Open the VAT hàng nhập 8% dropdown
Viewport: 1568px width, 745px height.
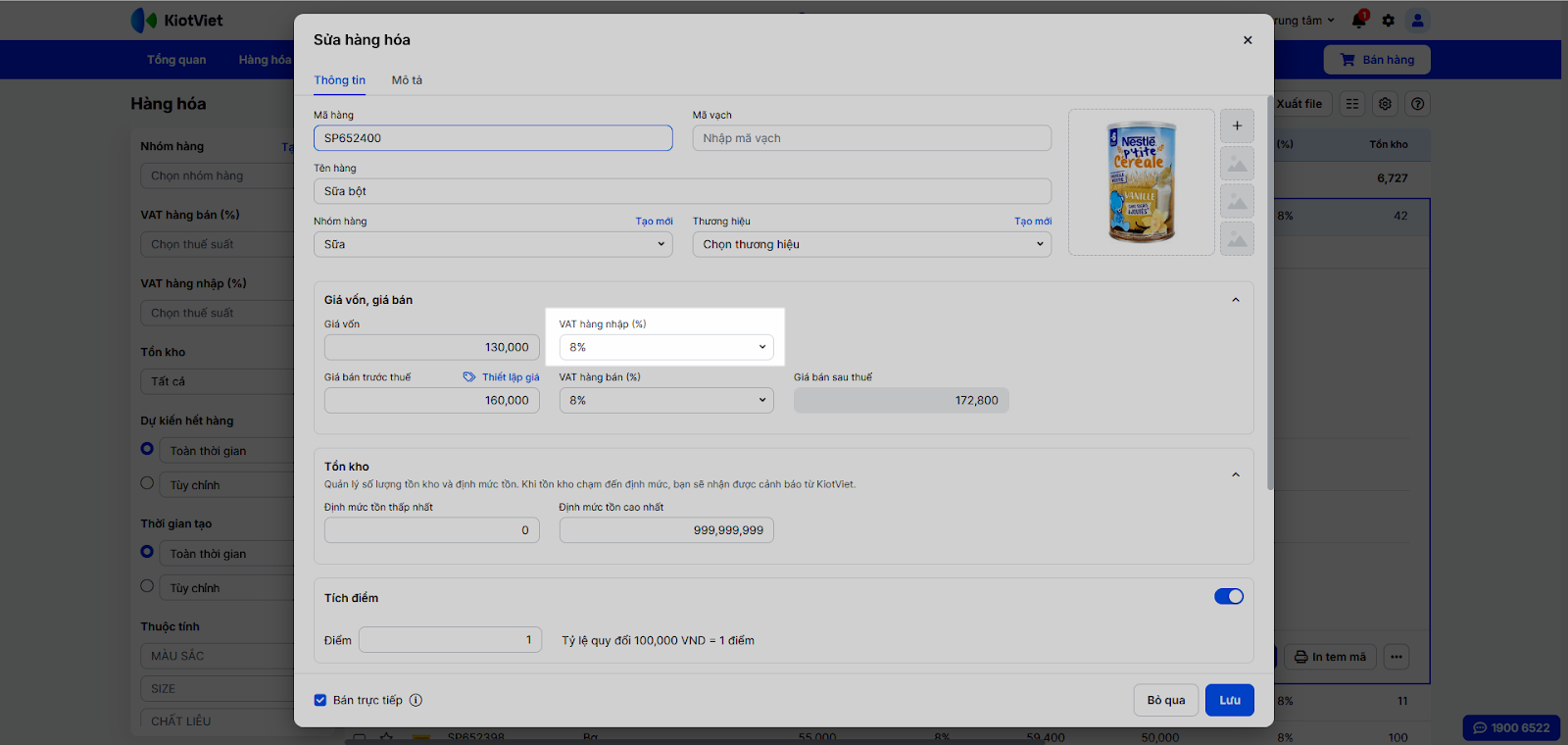coord(666,347)
